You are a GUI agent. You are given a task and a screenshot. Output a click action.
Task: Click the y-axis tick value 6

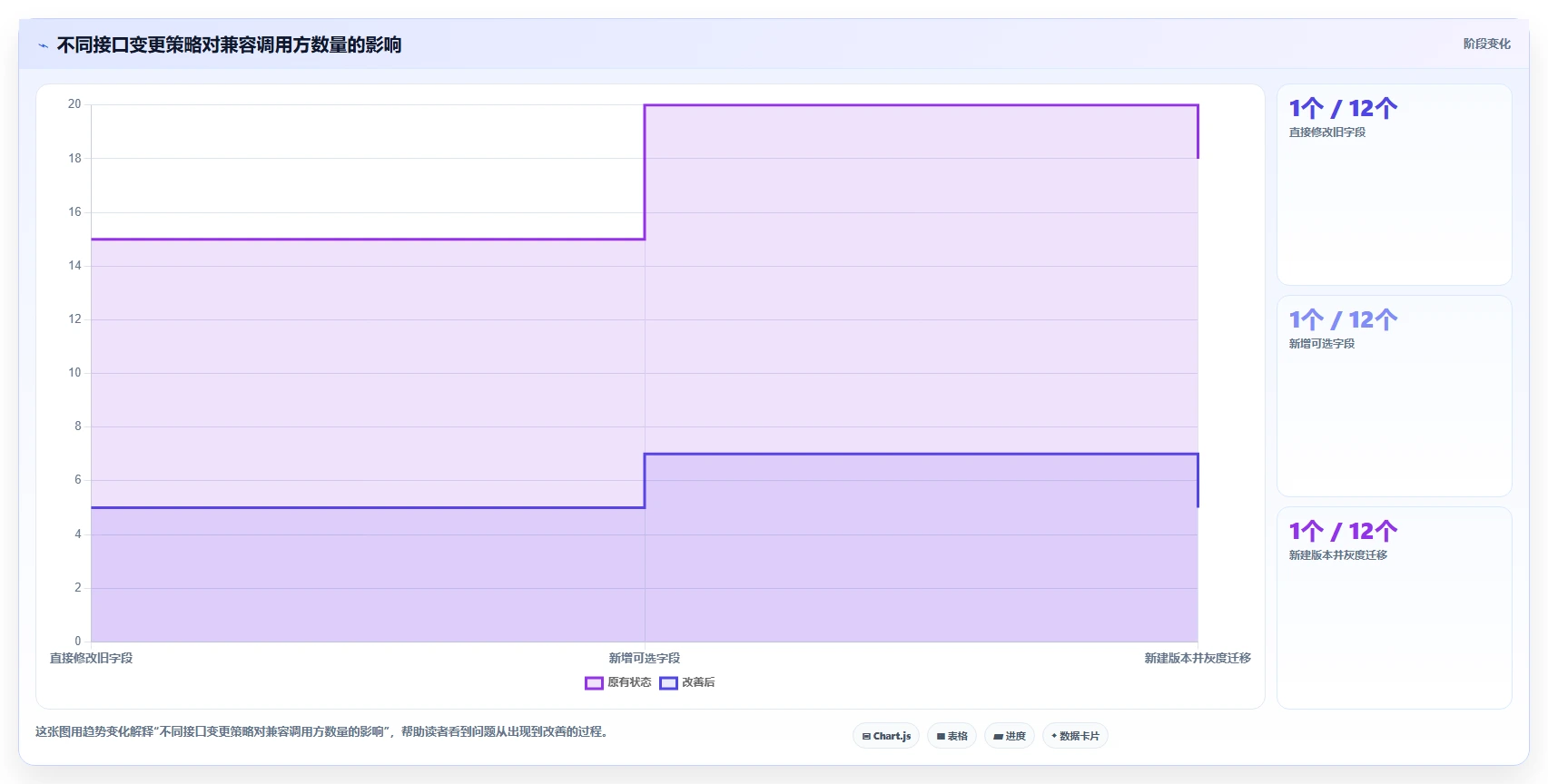[78, 479]
